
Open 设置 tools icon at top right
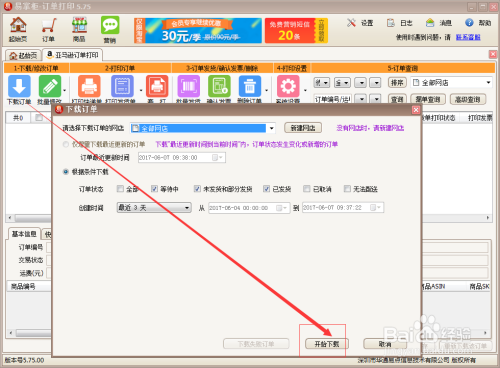360,23
